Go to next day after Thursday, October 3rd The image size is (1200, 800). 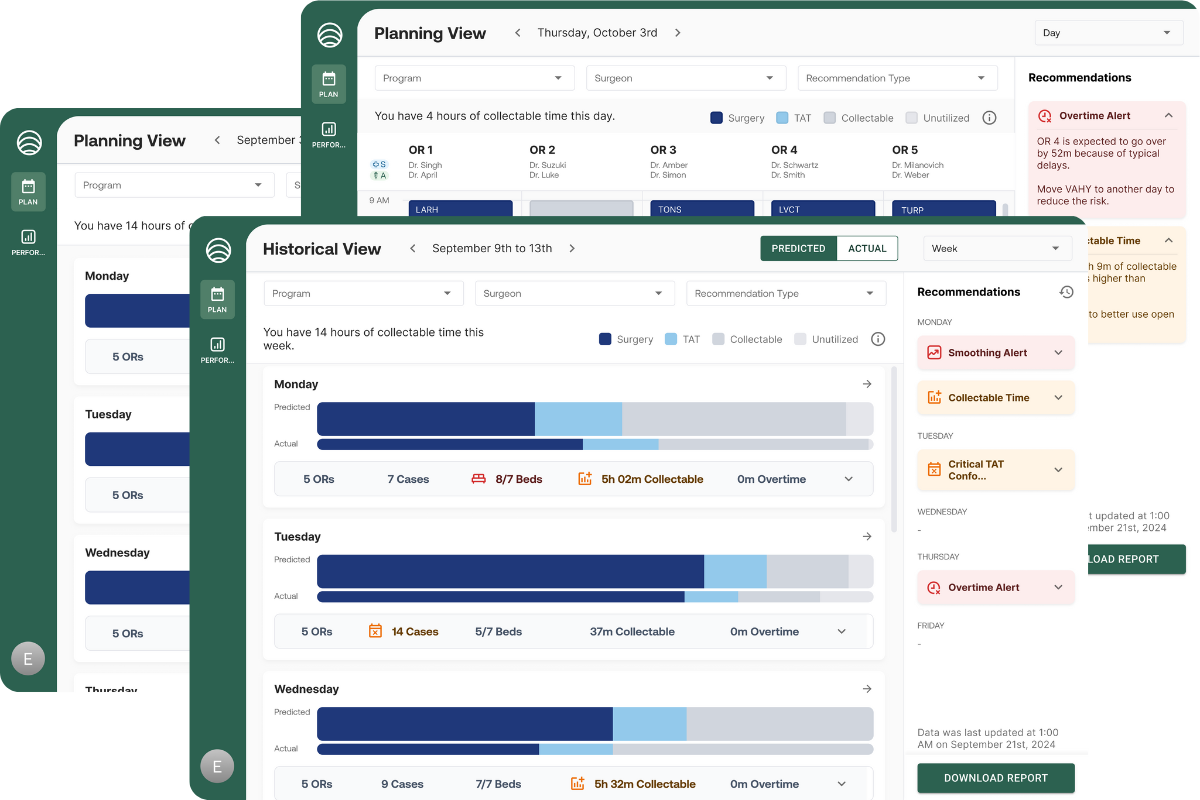pyautogui.click(x=677, y=33)
